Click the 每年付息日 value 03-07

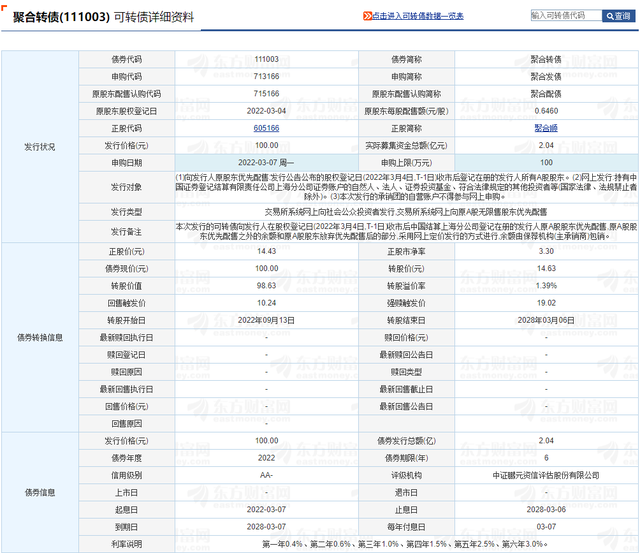point(546,526)
